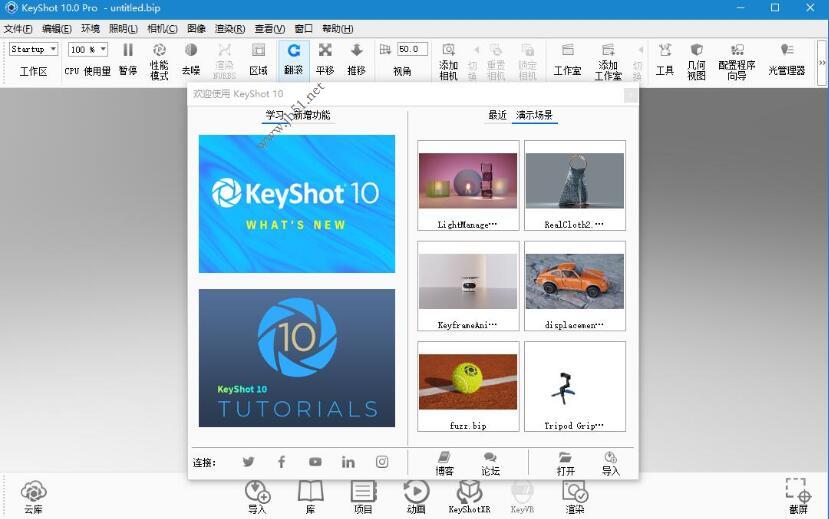Open KeyShot 10 Tutorials banner
Screen dimensions: 829x519
point(297,358)
